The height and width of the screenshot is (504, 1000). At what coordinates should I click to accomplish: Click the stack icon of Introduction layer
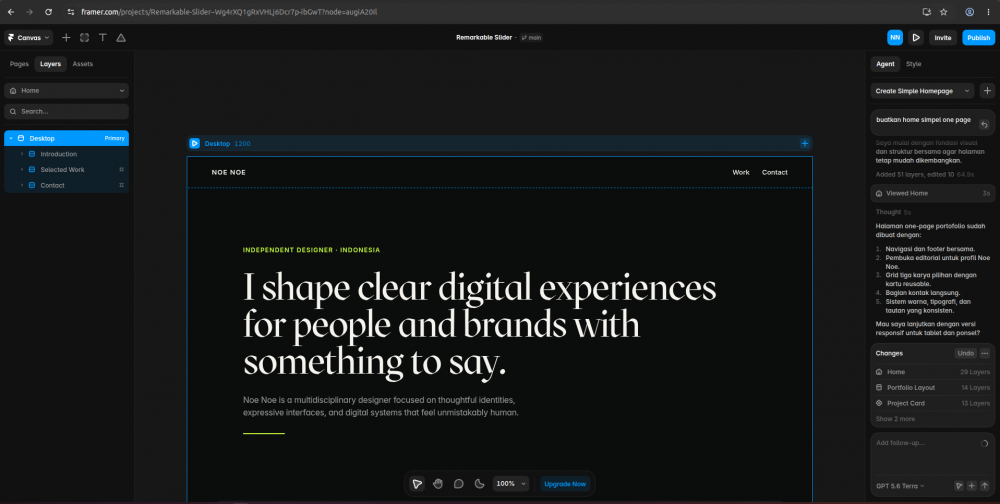point(32,154)
